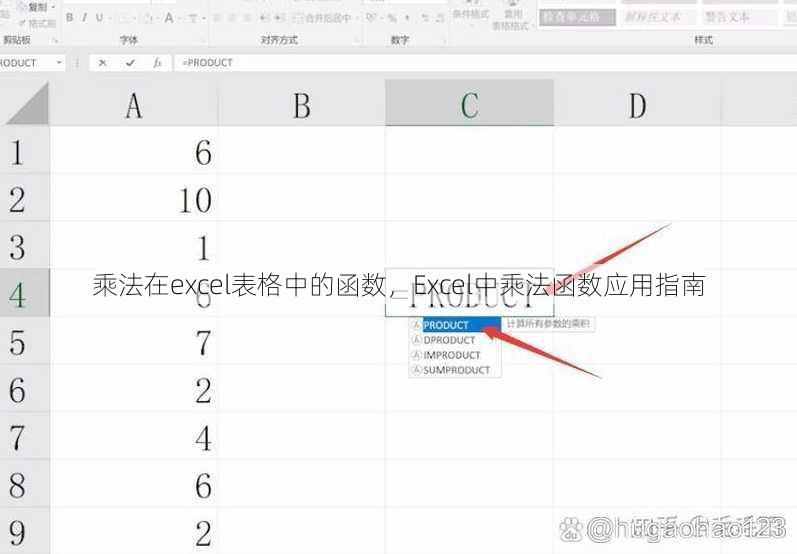
Task: Select row 5 header
Action: tap(24, 341)
